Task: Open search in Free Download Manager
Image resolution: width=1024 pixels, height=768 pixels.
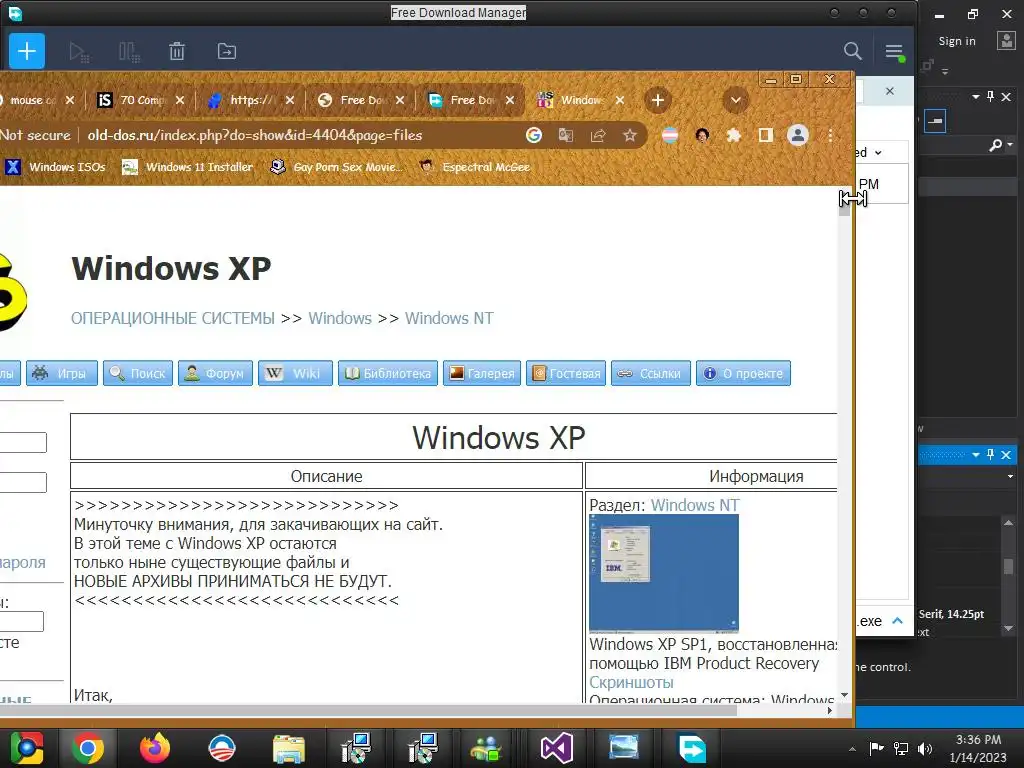Action: [852, 51]
